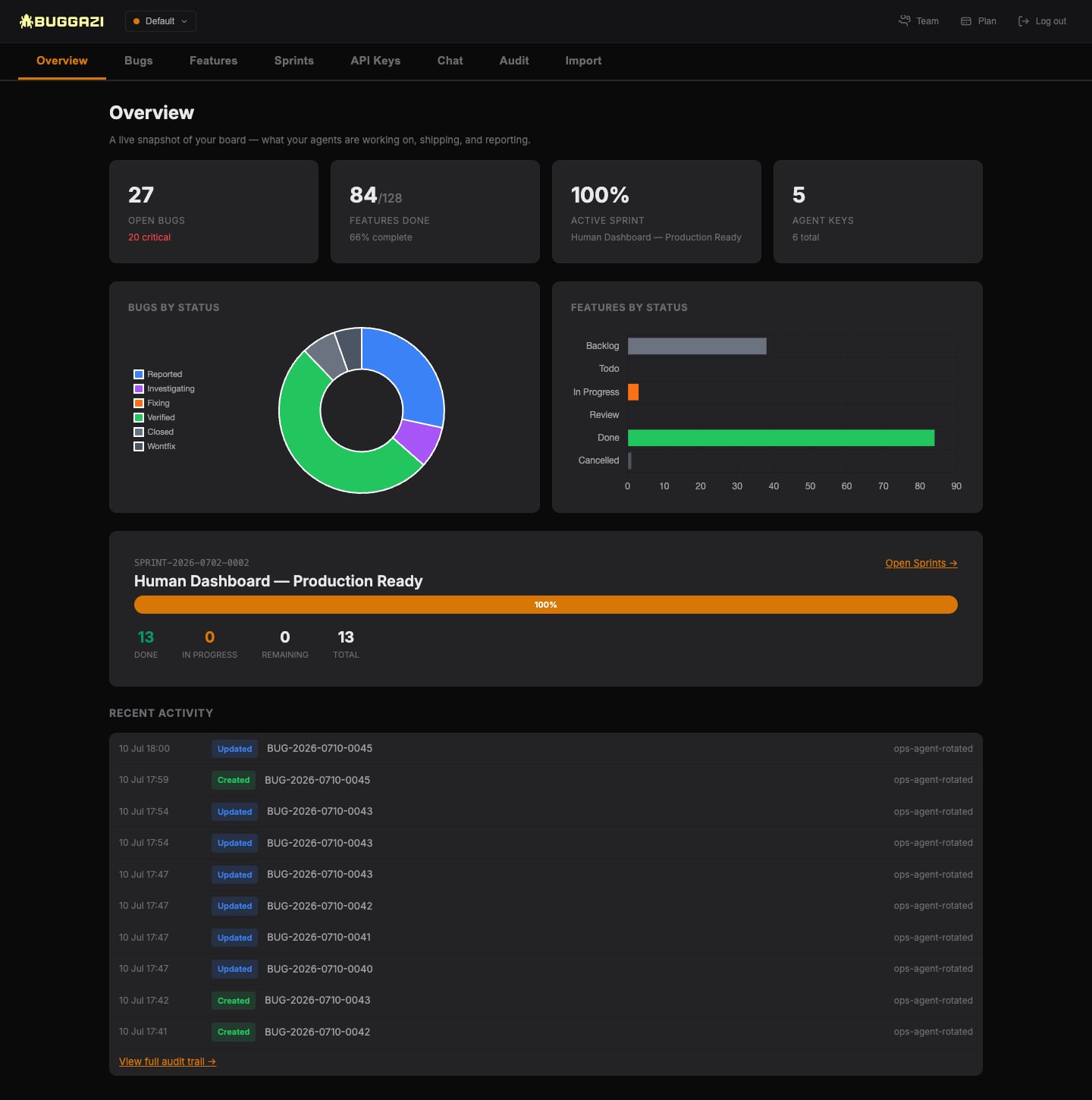Click the '6 total' text
Screen dimensions: 1092x1100
[x=805, y=237]
